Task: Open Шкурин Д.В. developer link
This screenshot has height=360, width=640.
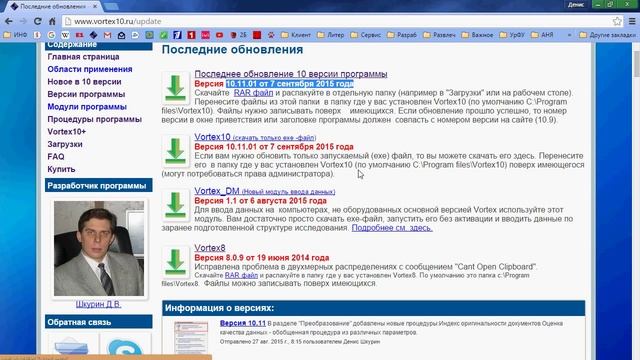Action: click(x=98, y=304)
